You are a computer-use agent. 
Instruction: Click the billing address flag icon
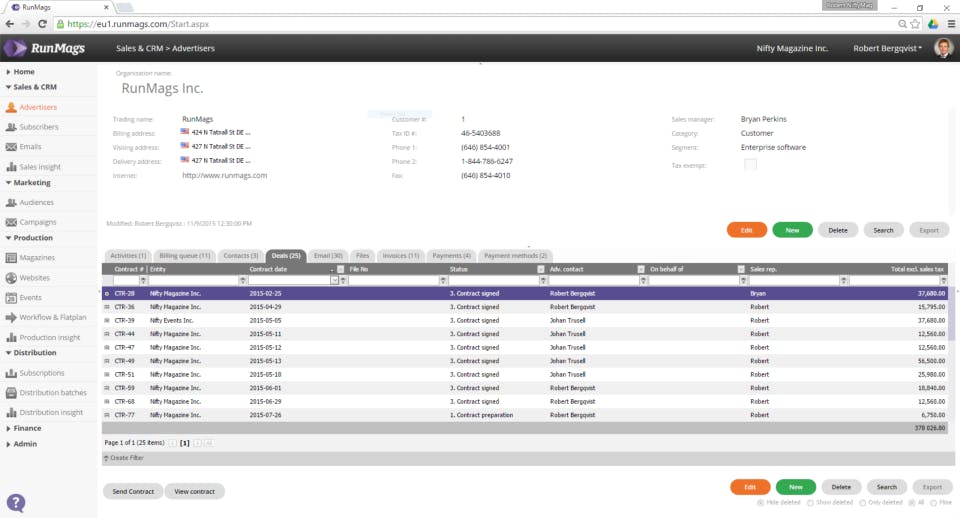pyautogui.click(x=185, y=132)
